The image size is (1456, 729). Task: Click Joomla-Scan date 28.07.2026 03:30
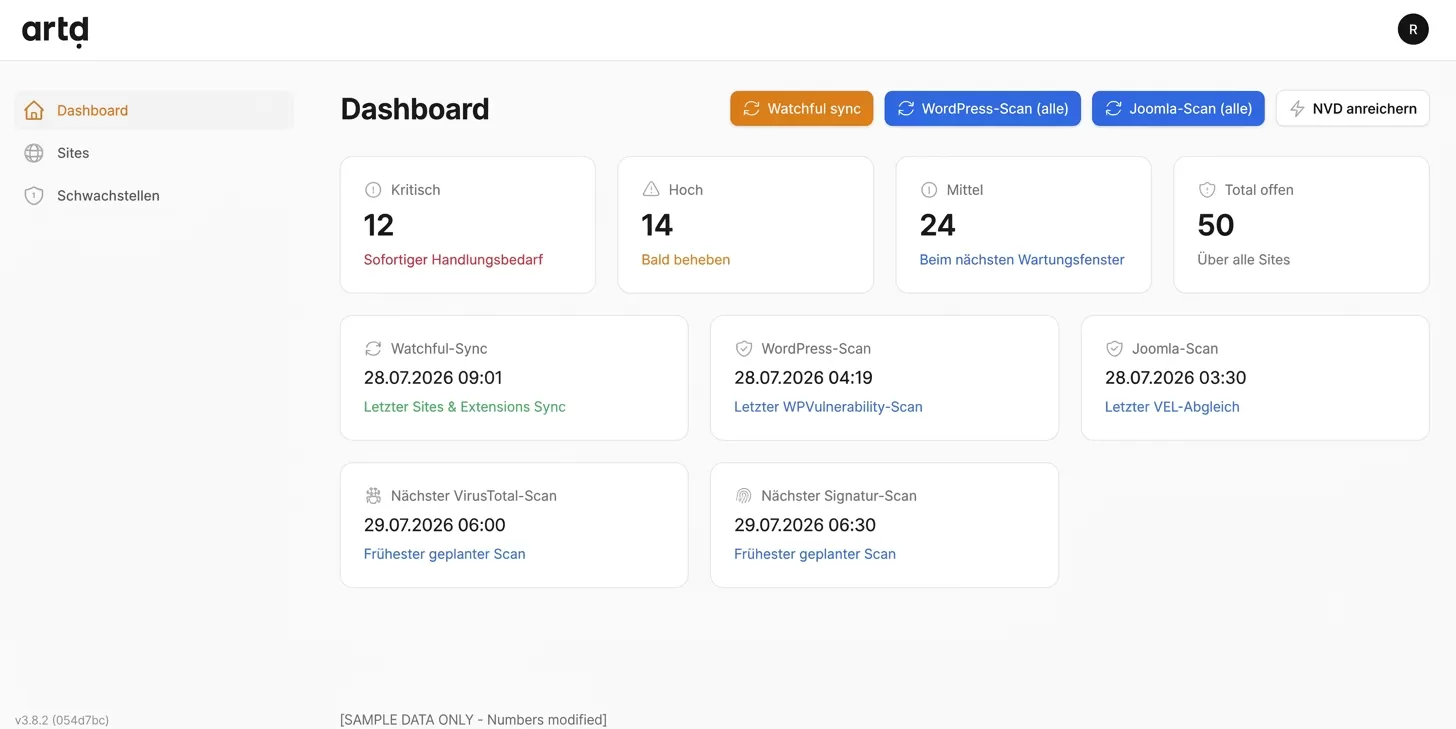click(1175, 378)
